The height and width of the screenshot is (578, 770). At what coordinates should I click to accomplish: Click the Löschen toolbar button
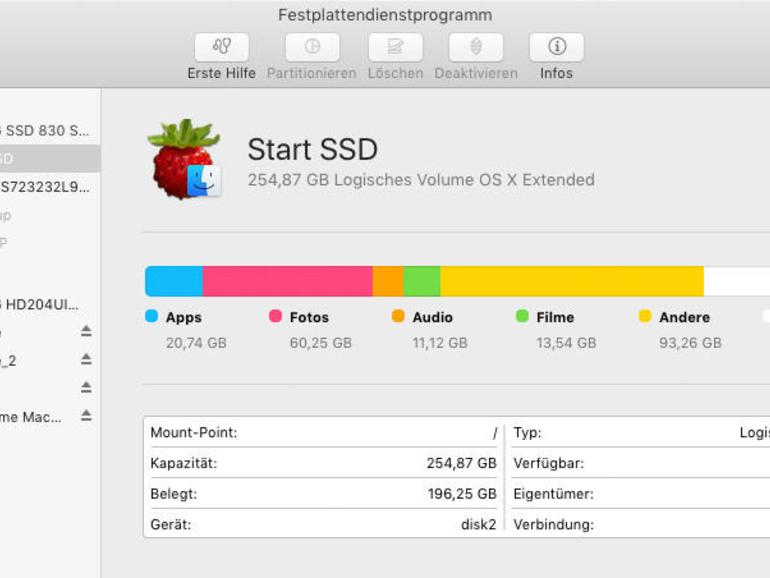395,47
